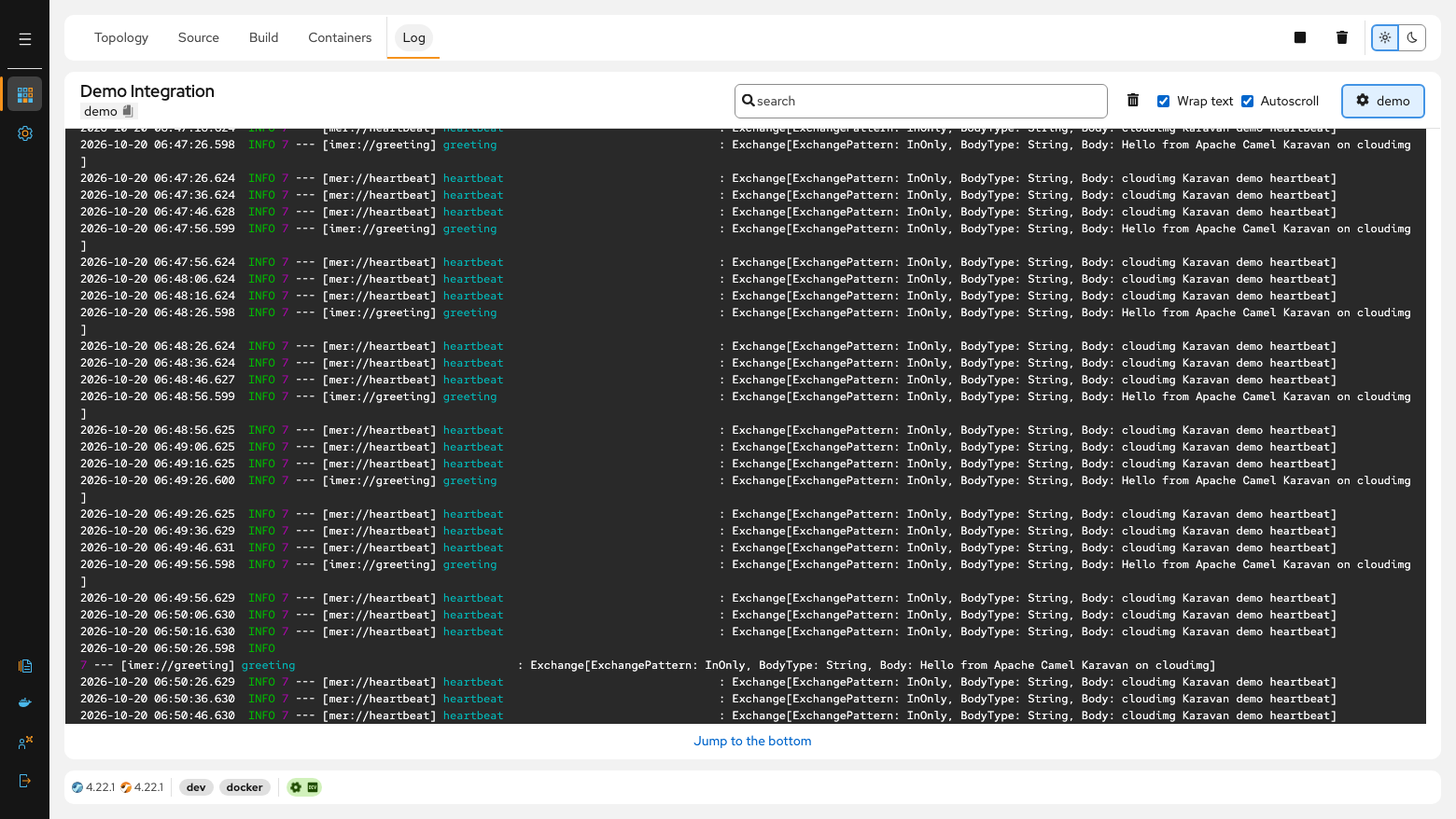The height and width of the screenshot is (819, 1456).
Task: Click the blue Karavan version 4.22.1 icon
Action: pos(77,787)
